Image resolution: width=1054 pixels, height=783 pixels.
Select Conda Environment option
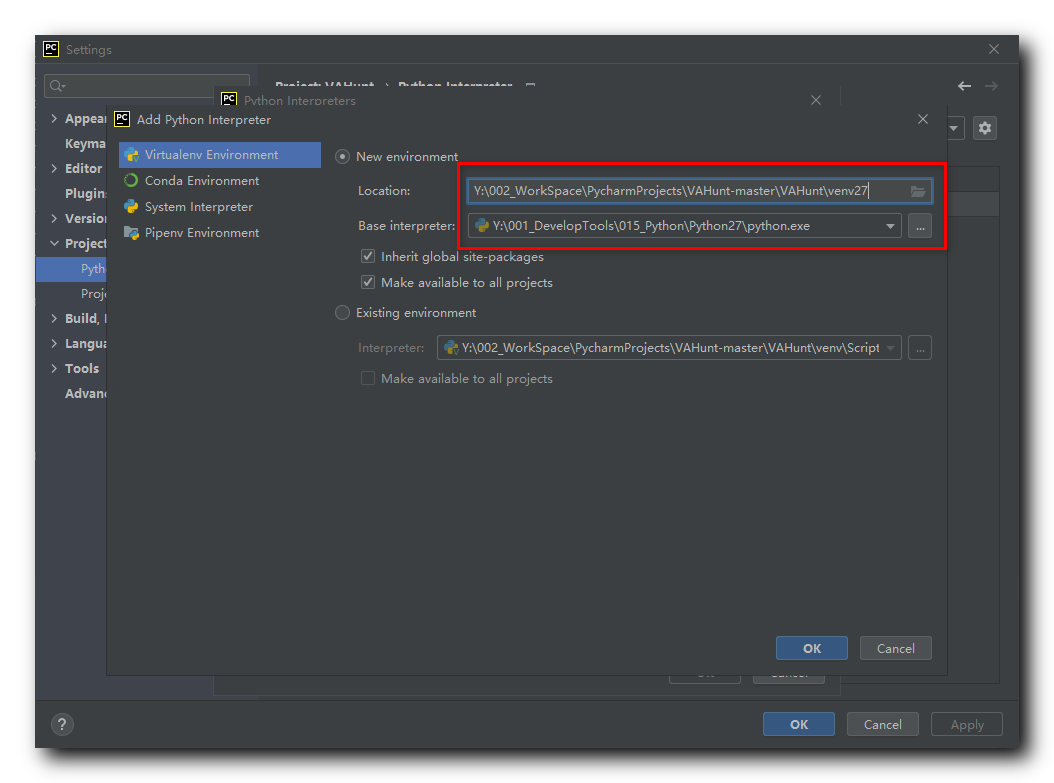(202, 181)
